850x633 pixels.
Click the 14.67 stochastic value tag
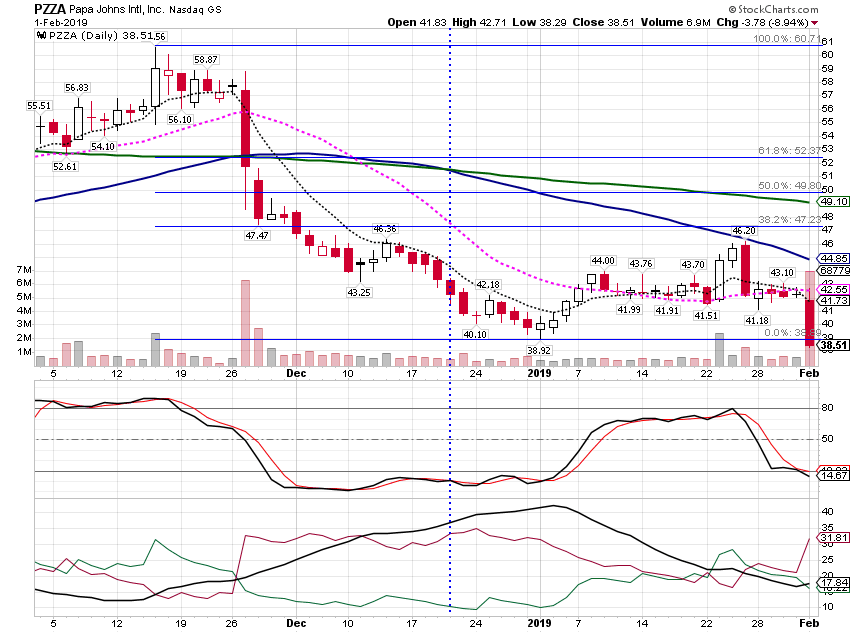coord(833,476)
